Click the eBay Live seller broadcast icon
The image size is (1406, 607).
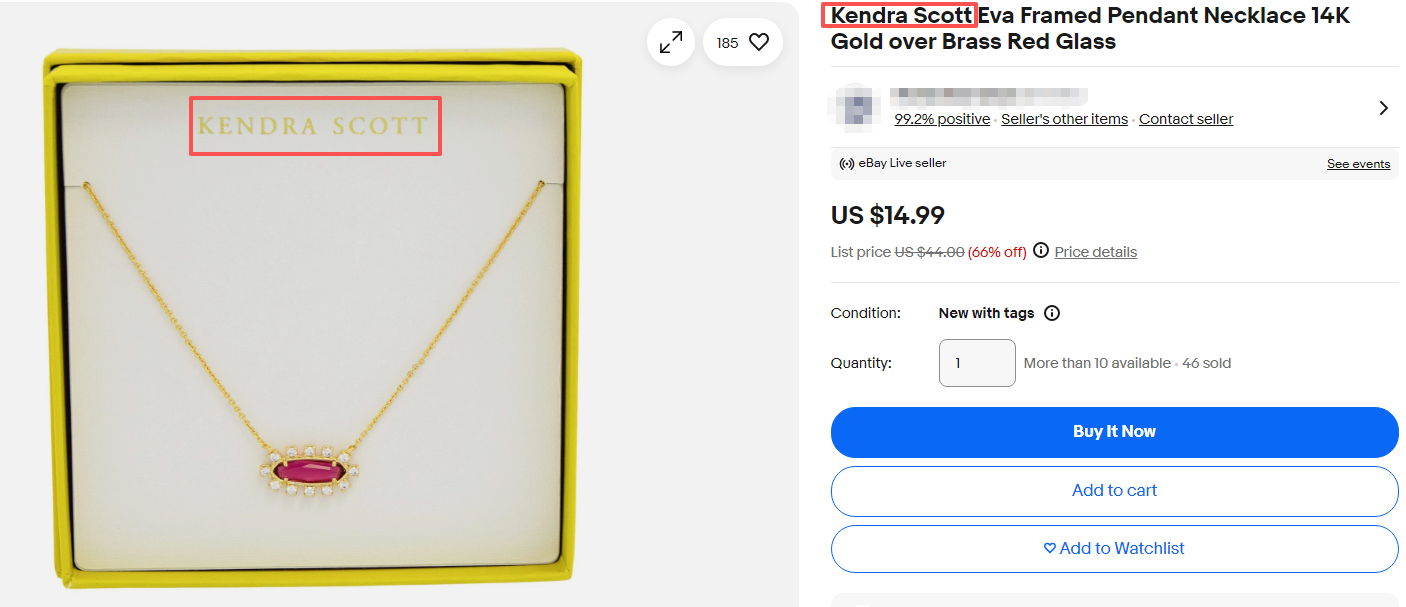pos(846,163)
